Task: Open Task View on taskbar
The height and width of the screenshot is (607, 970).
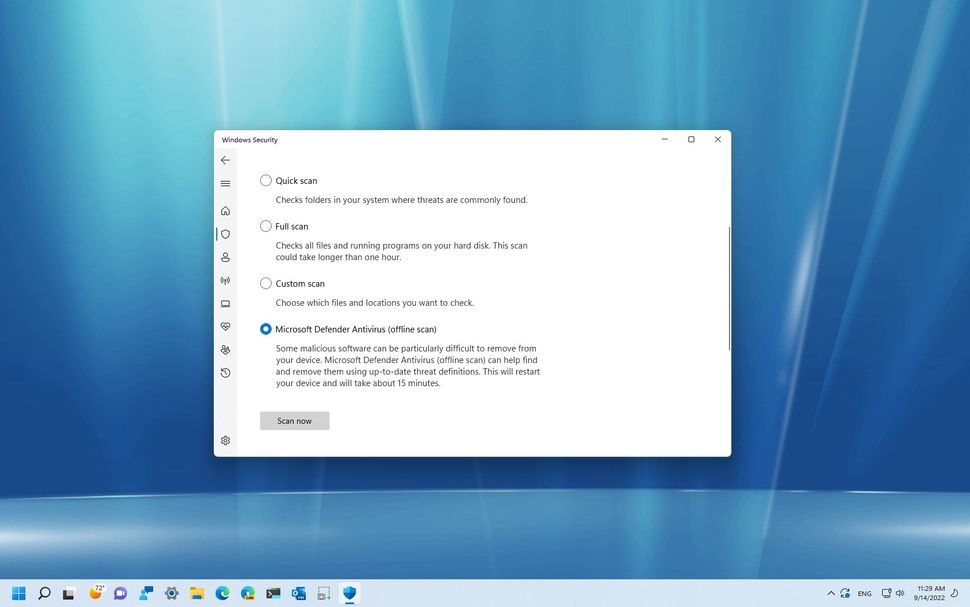Action: click(69, 593)
